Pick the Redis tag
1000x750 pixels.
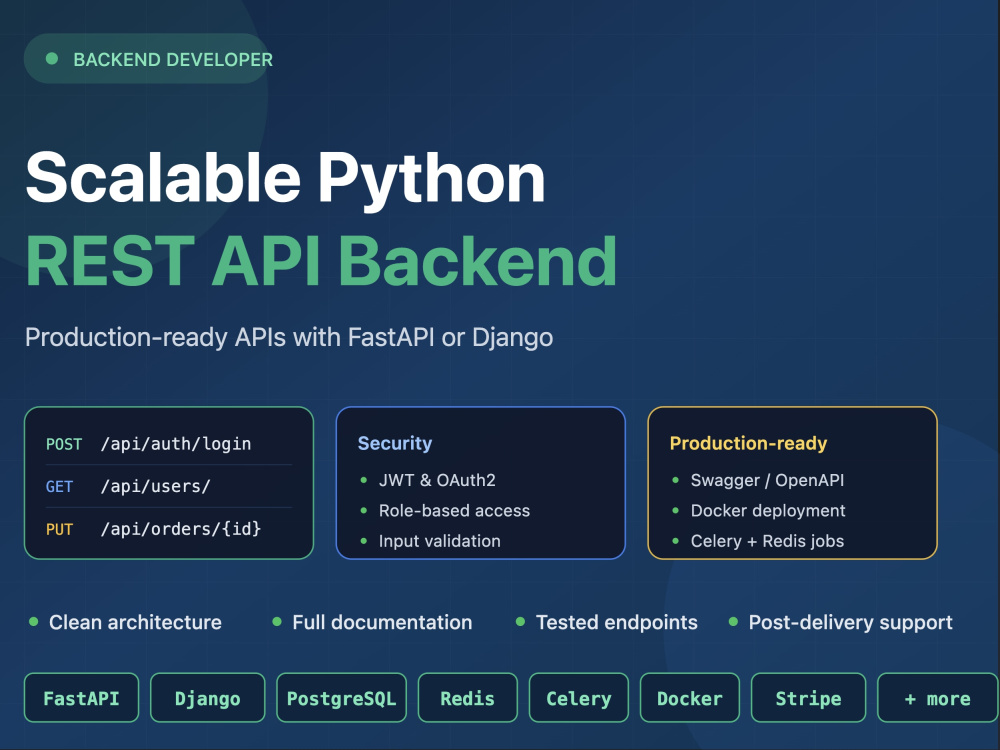point(467,698)
